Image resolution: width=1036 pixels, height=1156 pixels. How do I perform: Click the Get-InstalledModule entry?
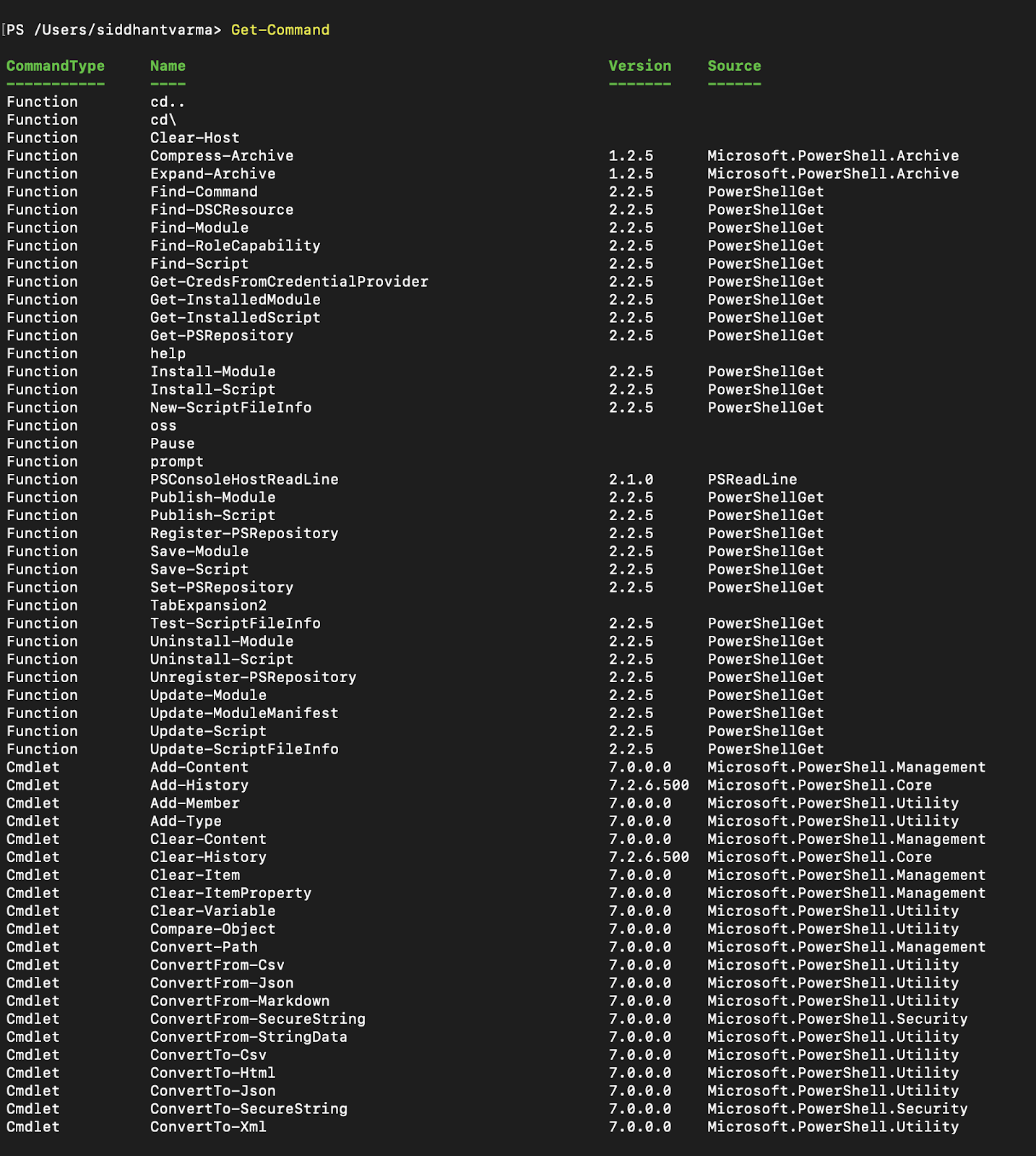[x=236, y=300]
